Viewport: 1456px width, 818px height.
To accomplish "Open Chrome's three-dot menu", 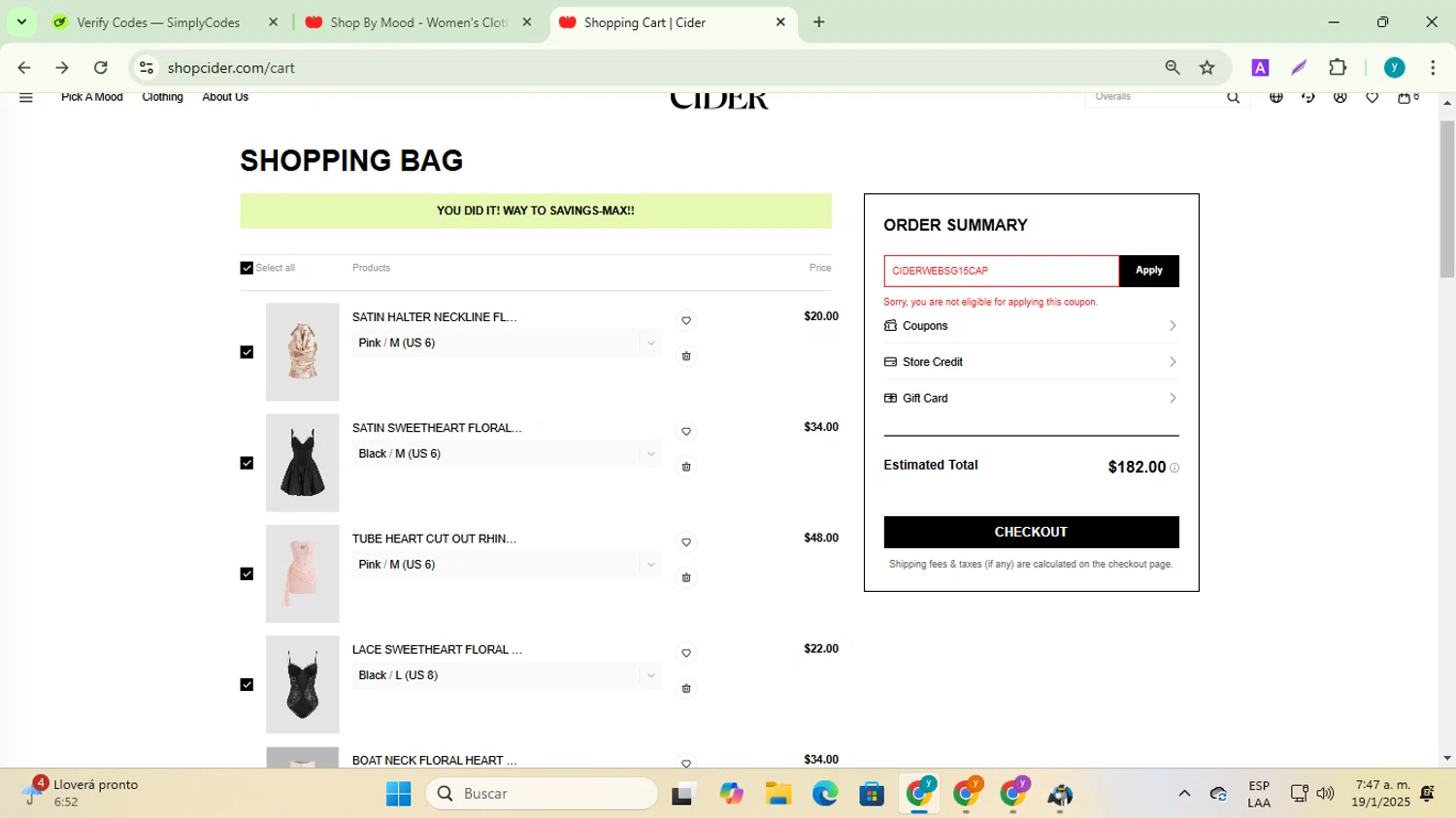I will click(1433, 68).
